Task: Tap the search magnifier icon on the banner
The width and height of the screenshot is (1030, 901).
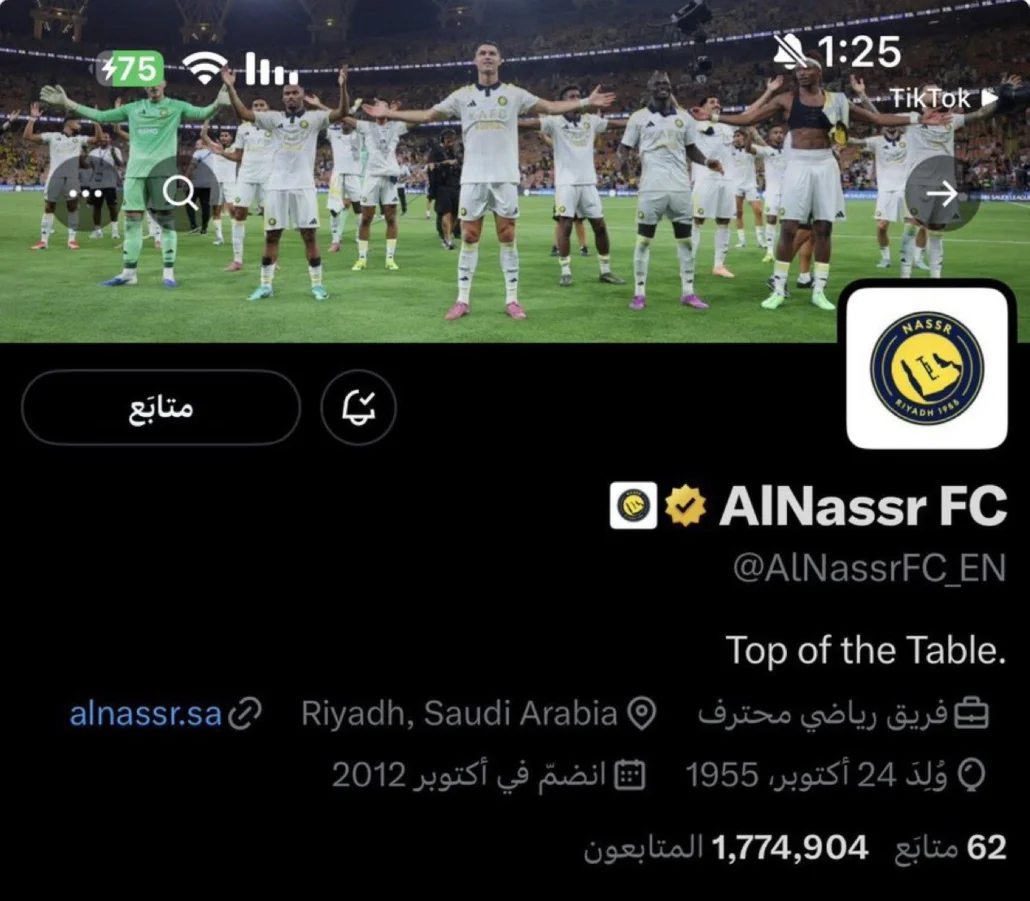Action: pos(179,193)
